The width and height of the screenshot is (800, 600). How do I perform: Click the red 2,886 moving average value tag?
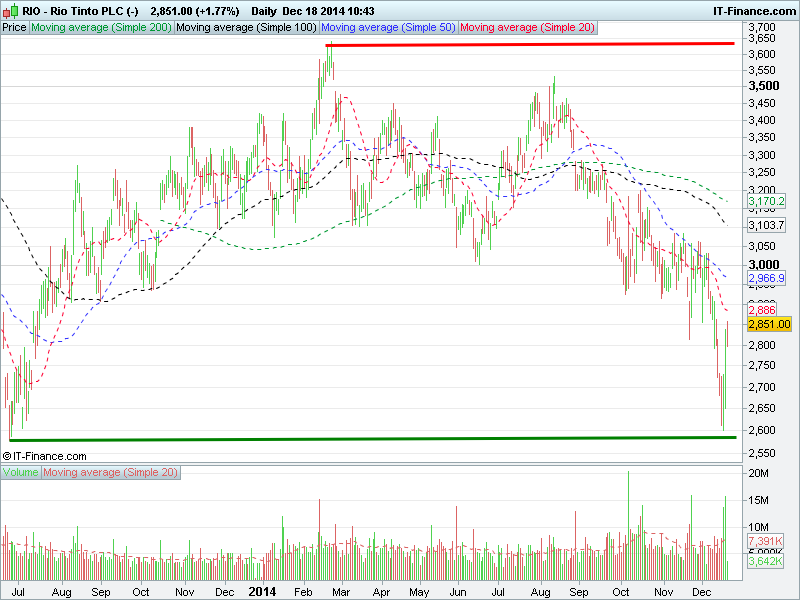click(x=762, y=311)
